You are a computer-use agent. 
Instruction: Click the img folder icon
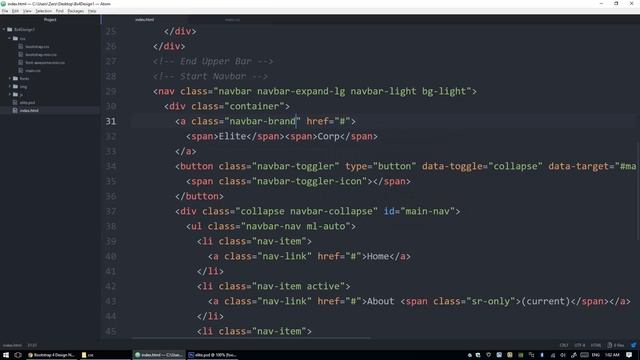tap(16, 87)
